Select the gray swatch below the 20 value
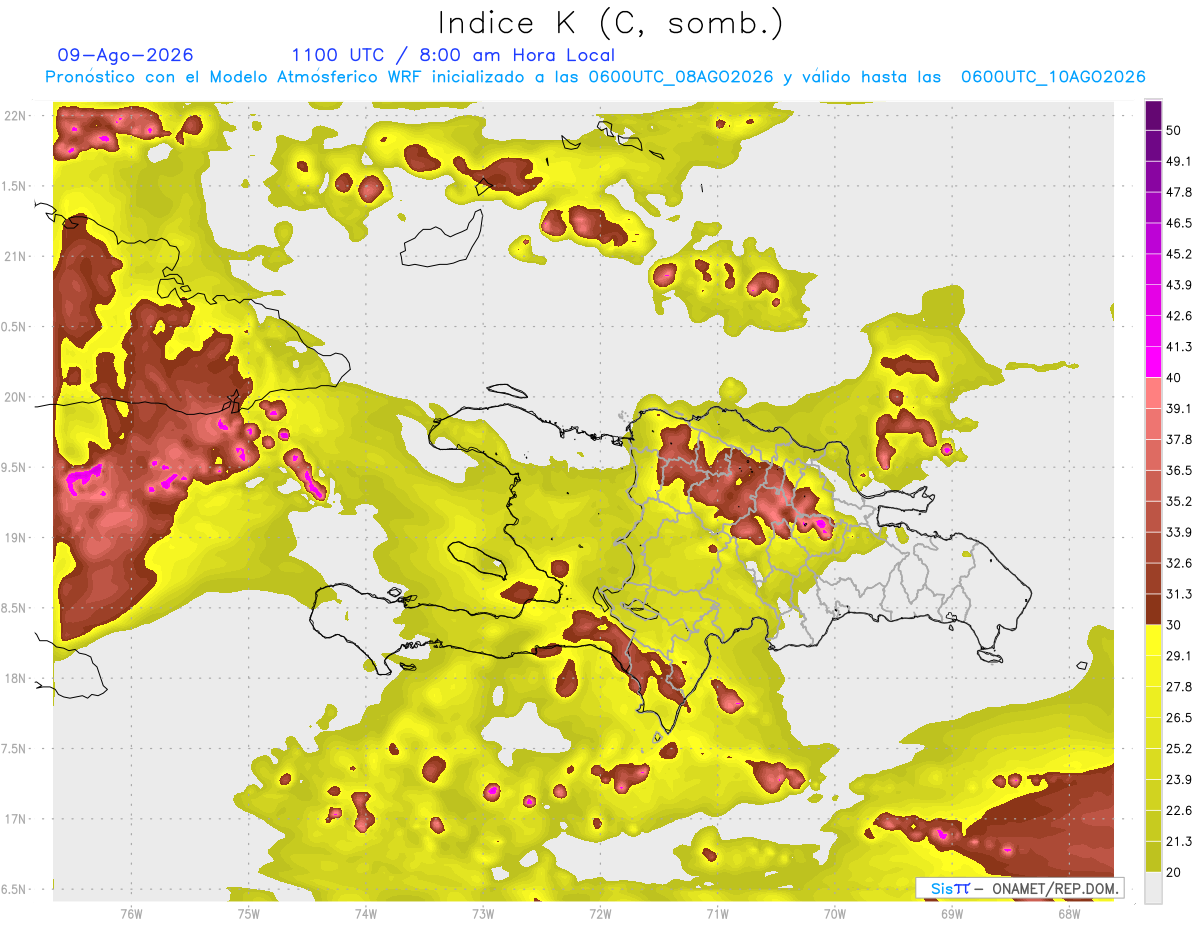Screen dimensions: 1200x927 point(1154,888)
